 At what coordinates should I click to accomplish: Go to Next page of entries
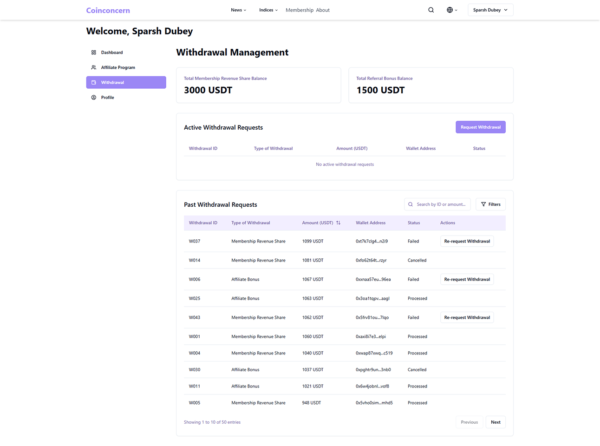[495, 422]
